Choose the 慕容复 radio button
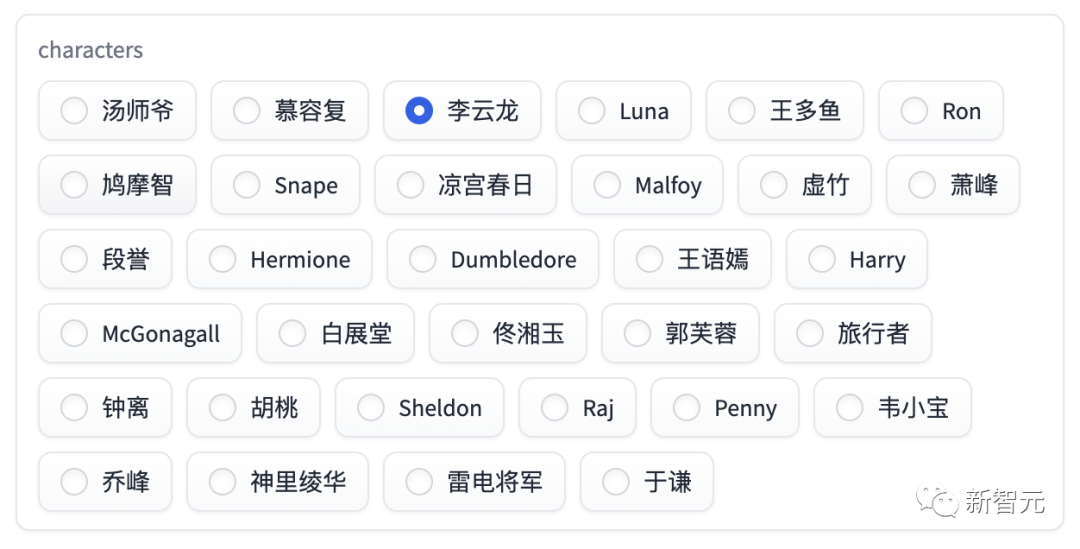This screenshot has height=549, width=1080. pyautogui.click(x=289, y=110)
